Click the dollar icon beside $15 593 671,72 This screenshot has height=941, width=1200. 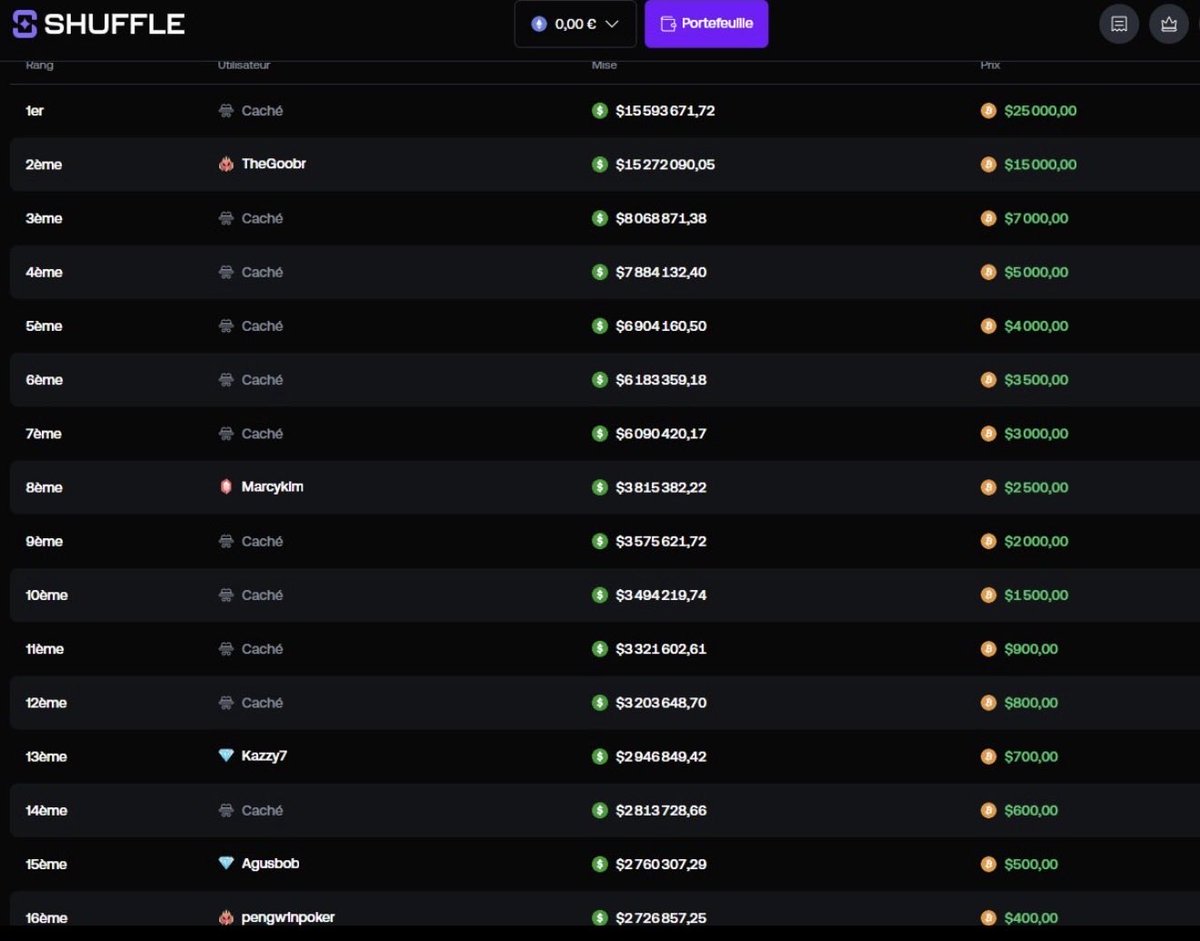600,111
